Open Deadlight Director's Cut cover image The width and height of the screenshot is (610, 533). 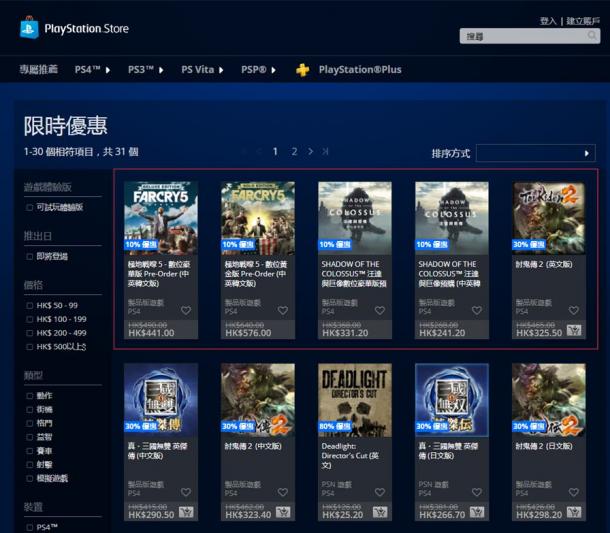355,400
